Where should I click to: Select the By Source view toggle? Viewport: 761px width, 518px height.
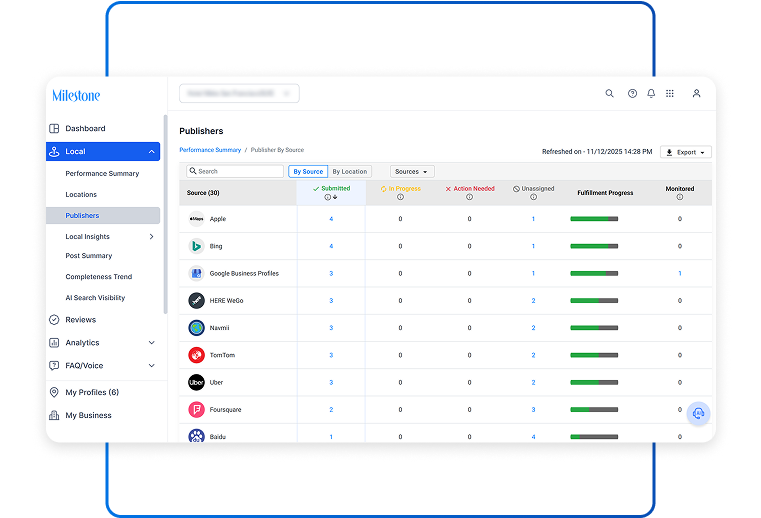click(308, 172)
